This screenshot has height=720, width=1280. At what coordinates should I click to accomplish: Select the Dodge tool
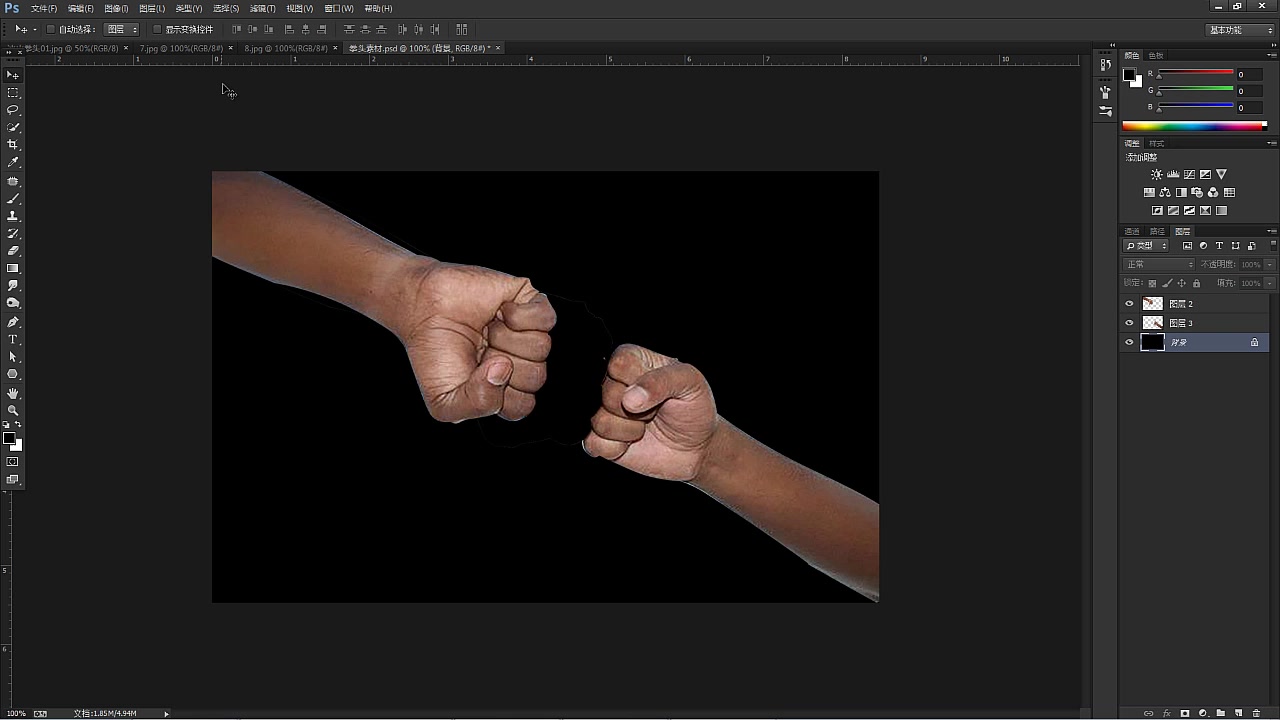tap(13, 303)
